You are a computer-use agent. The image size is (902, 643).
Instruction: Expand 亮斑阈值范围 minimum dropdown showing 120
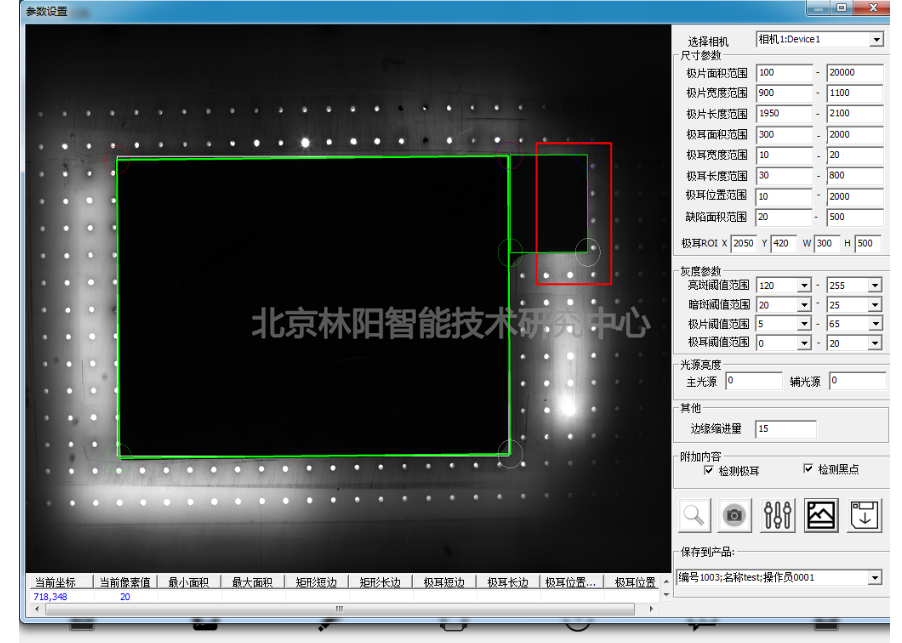coord(804,285)
